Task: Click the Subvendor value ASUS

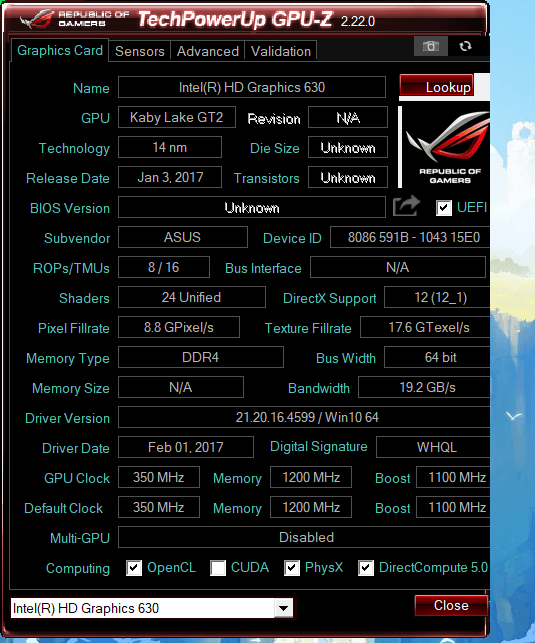Action: pos(183,237)
